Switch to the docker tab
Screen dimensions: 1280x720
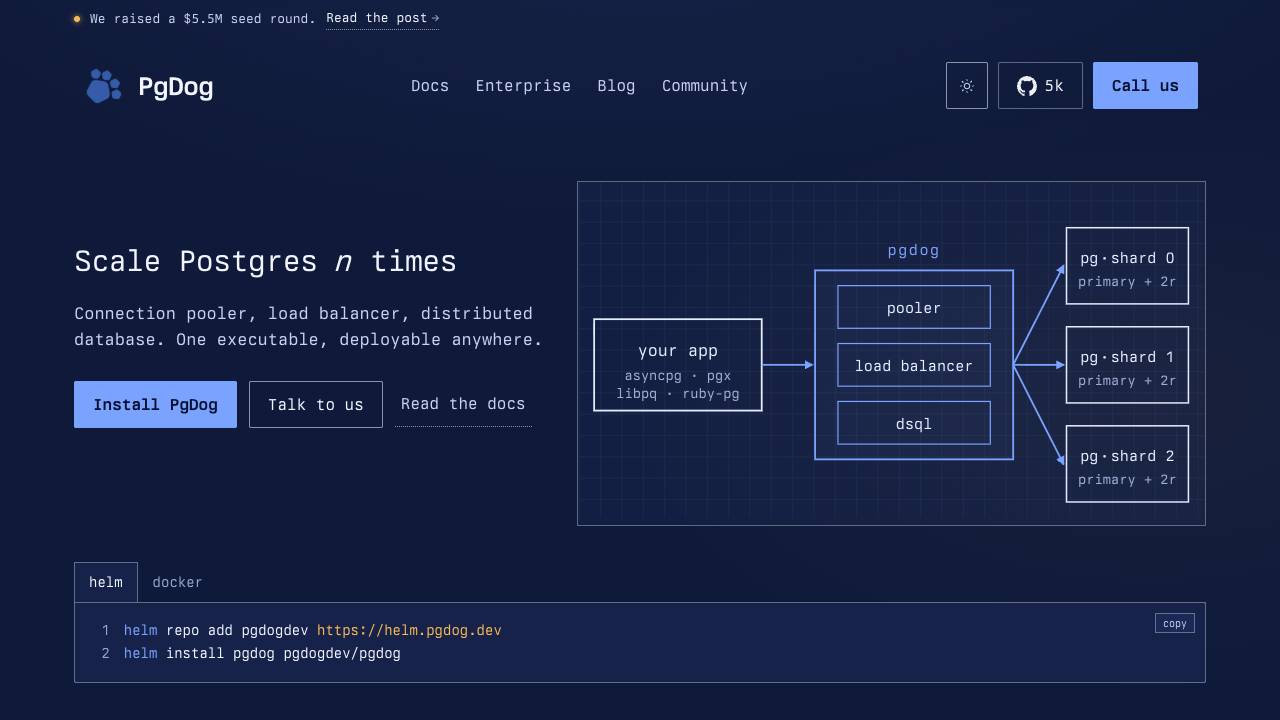click(177, 582)
